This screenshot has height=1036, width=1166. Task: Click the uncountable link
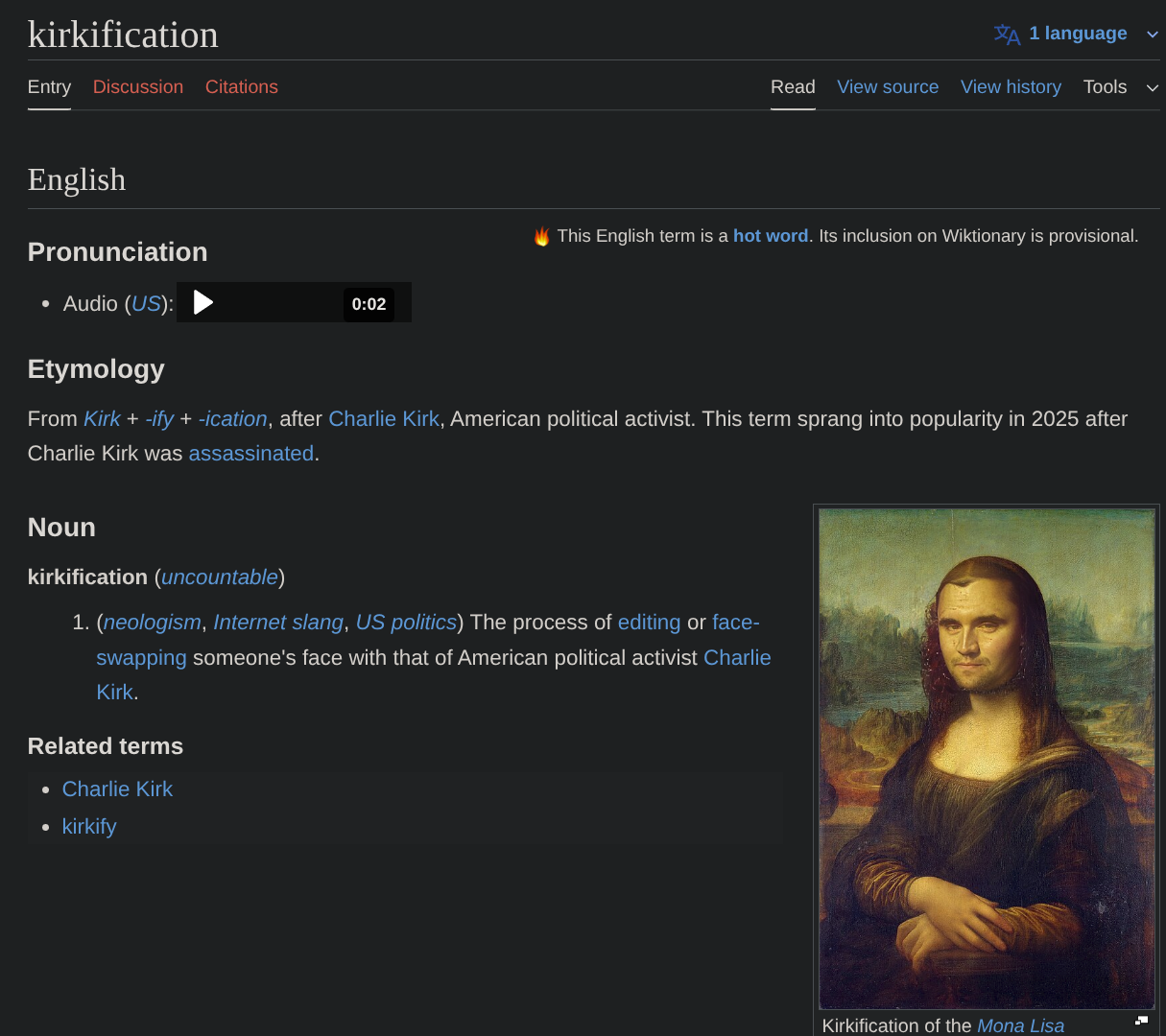(x=220, y=577)
